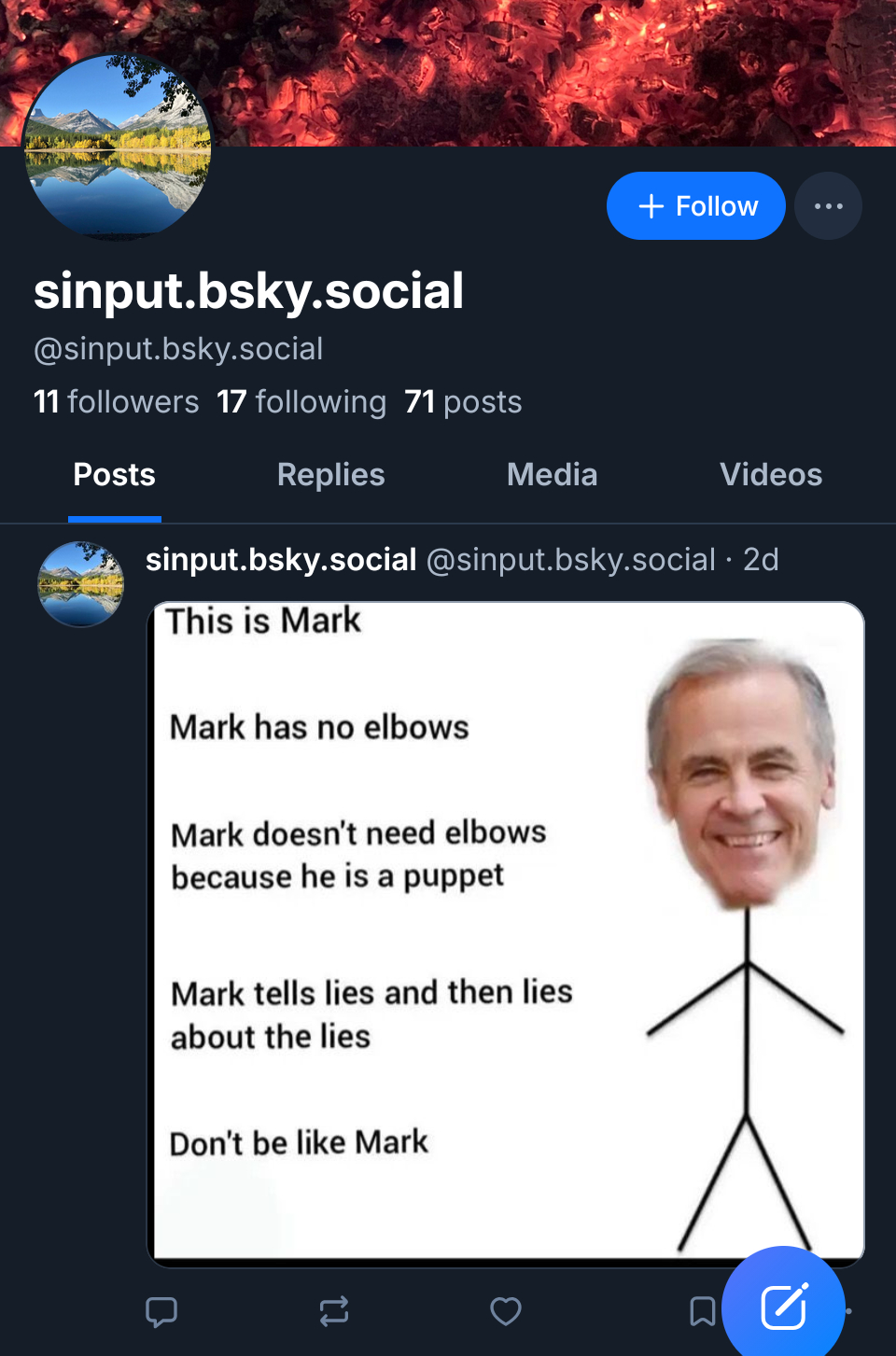The image size is (896, 1356).
Task: Click the reply speech bubble icon
Action: (x=161, y=1311)
